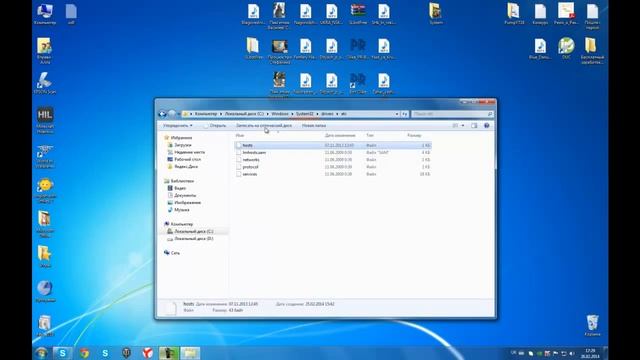Click Локальный диск (C:) breadcrumb segment
Screen dimensions: 640x360
pyautogui.click(x=244, y=114)
